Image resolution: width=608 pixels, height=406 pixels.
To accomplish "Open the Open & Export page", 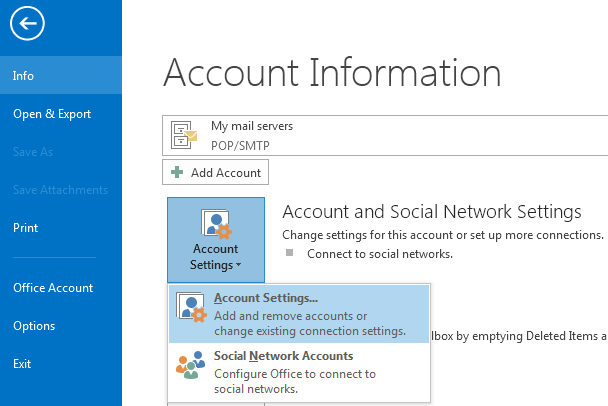I will [61, 114].
